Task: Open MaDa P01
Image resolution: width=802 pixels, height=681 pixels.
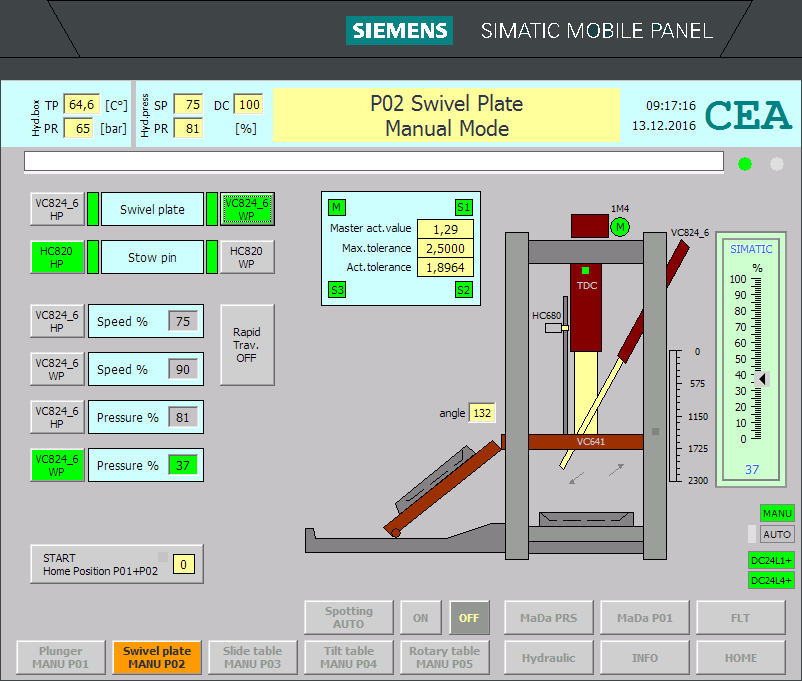Action: (645, 618)
